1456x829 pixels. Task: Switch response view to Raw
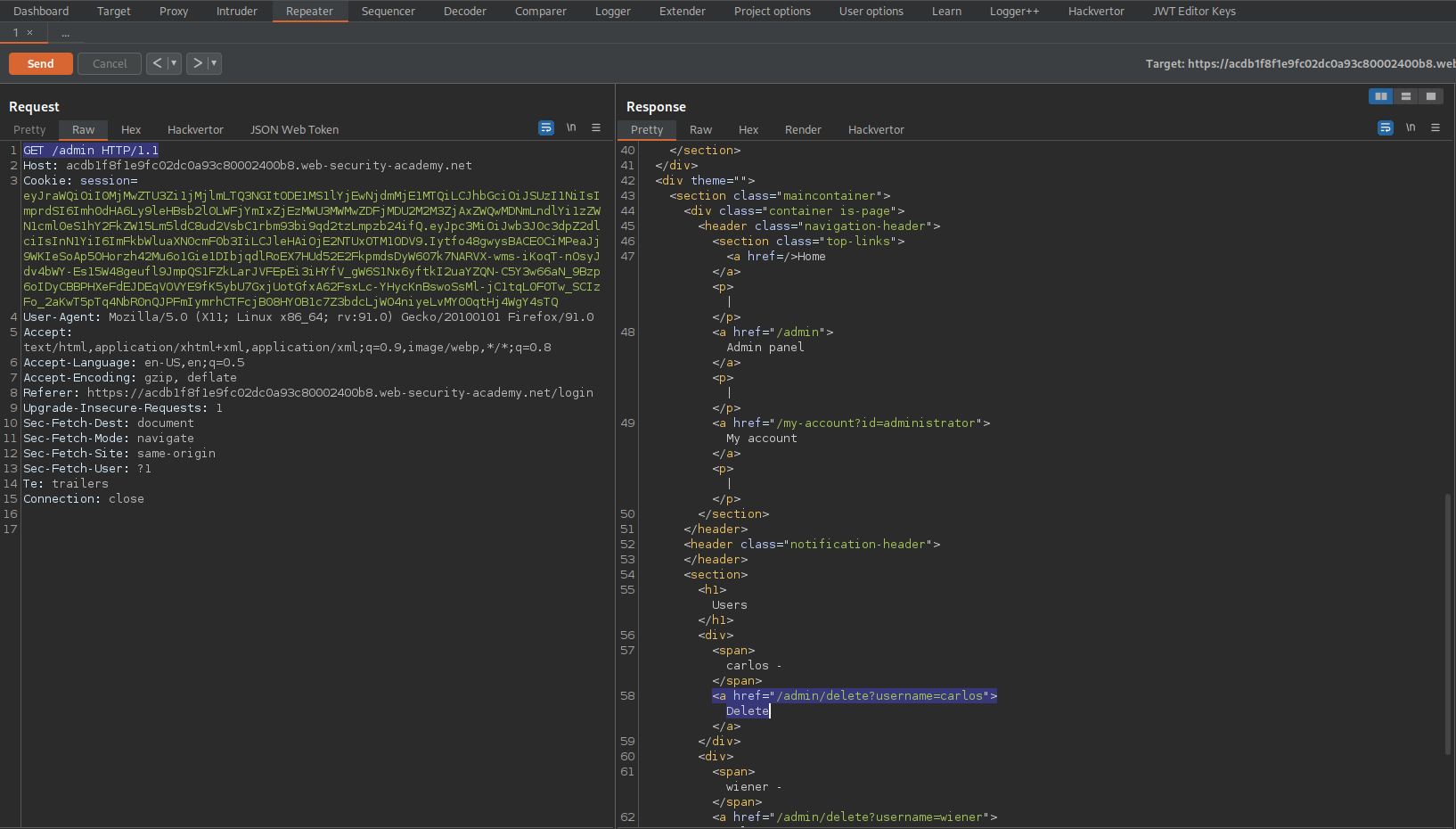(x=701, y=130)
